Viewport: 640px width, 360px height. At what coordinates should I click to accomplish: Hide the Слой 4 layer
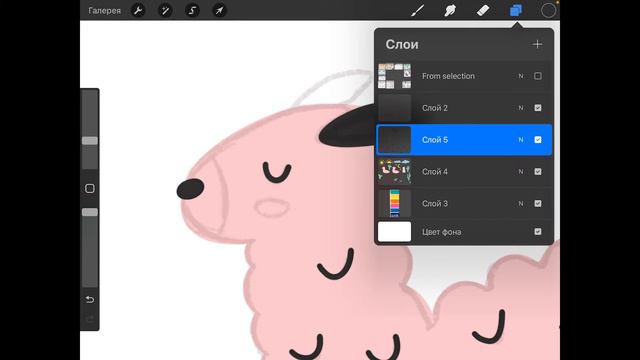click(538, 171)
